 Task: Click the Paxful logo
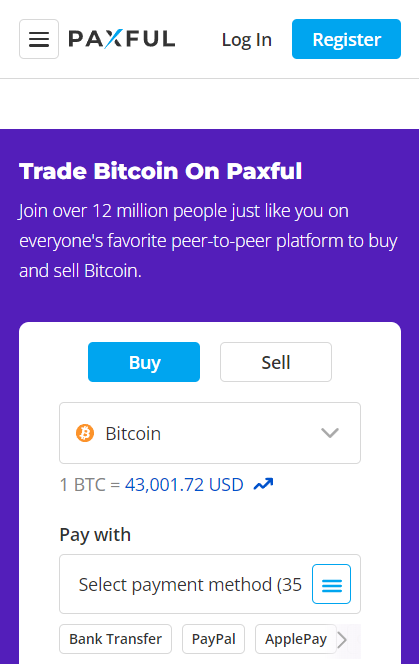(x=122, y=39)
